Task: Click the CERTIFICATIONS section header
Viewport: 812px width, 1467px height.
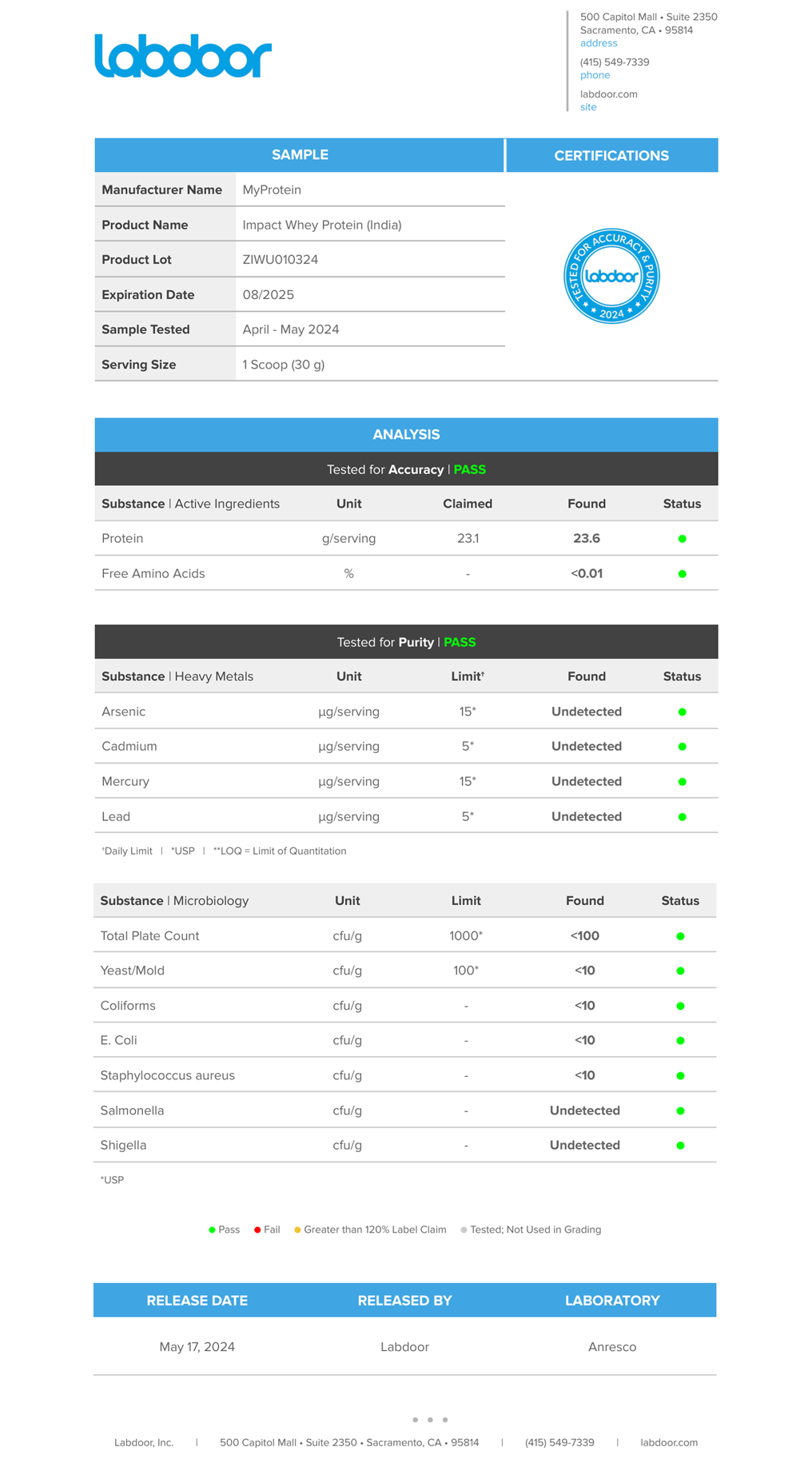Action: pos(611,156)
